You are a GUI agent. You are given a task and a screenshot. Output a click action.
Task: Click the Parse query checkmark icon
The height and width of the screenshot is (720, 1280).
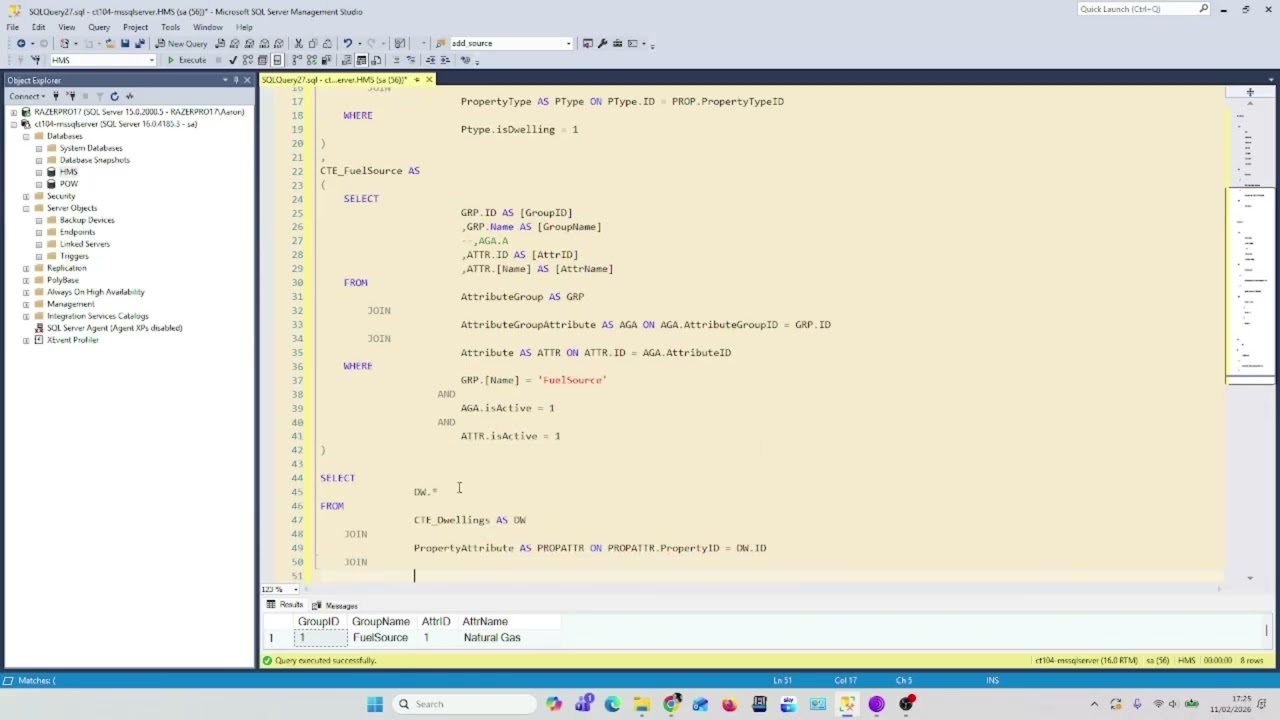click(233, 60)
